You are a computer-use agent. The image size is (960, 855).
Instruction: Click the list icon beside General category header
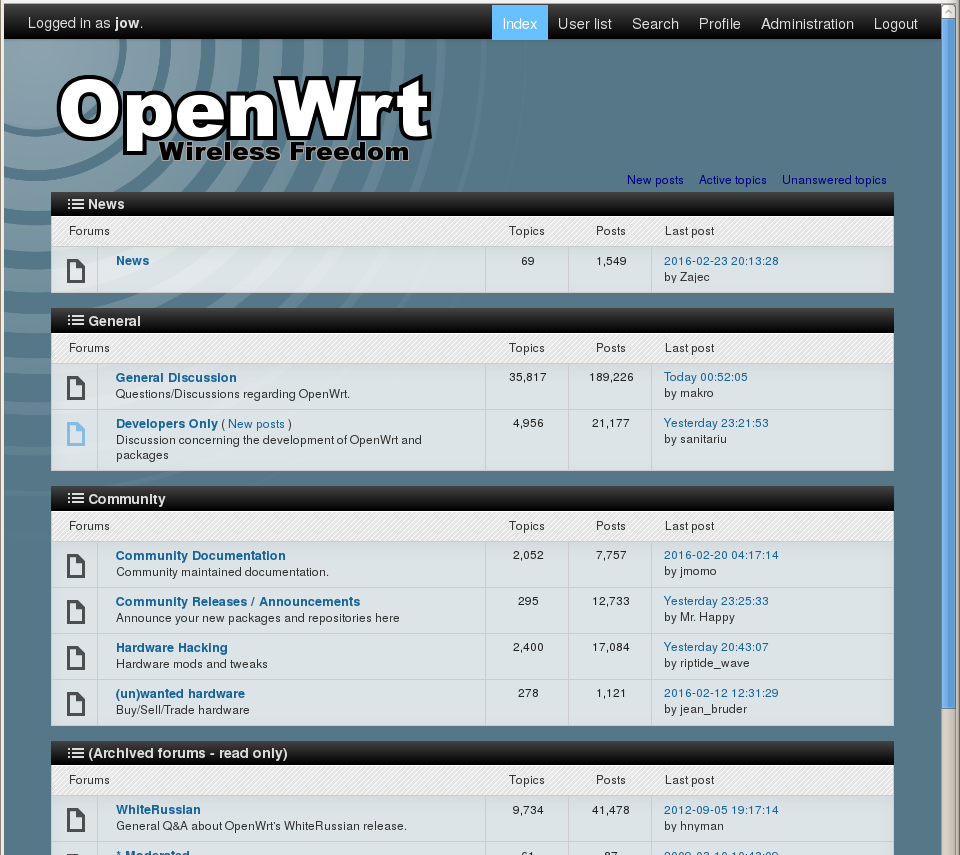(76, 320)
